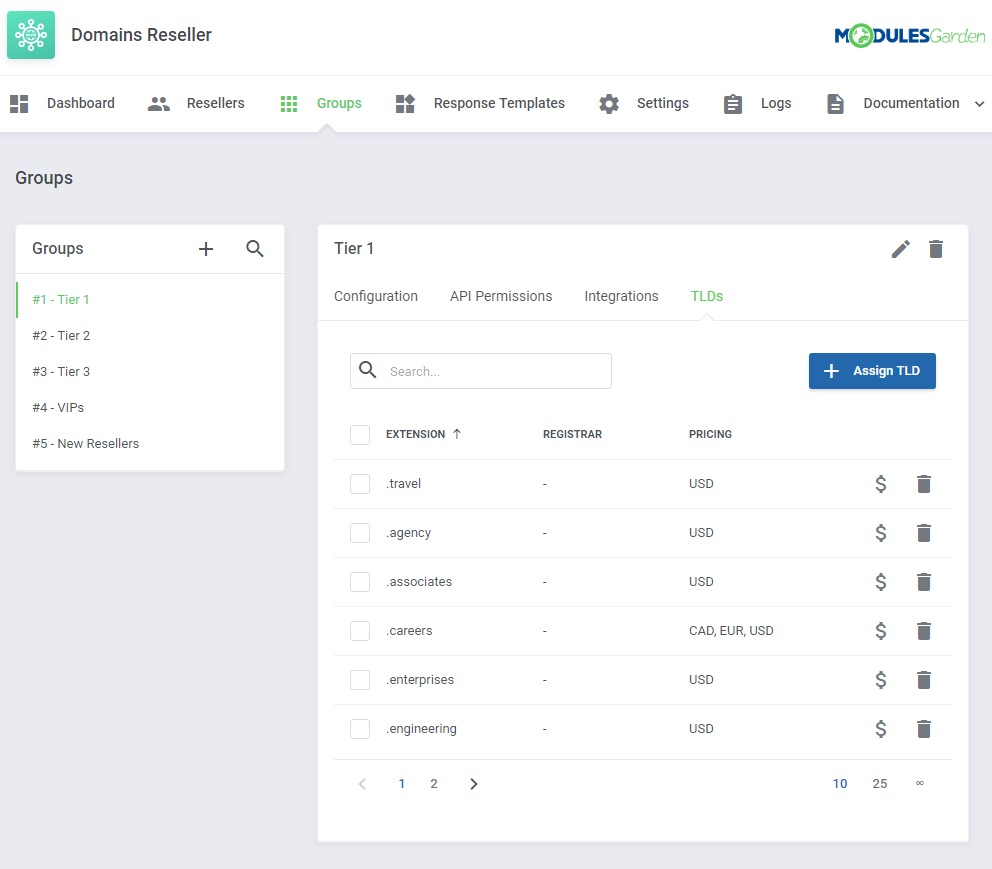The width and height of the screenshot is (992, 869).
Task: Switch to the API Permissions tab
Action: (x=501, y=297)
